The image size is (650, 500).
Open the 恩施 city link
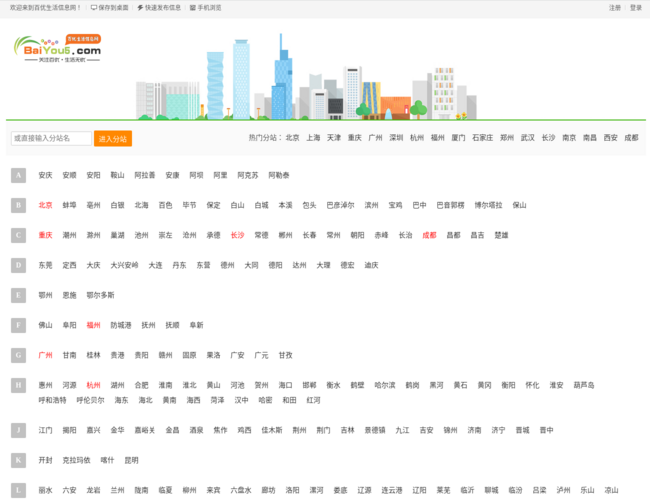click(69, 295)
